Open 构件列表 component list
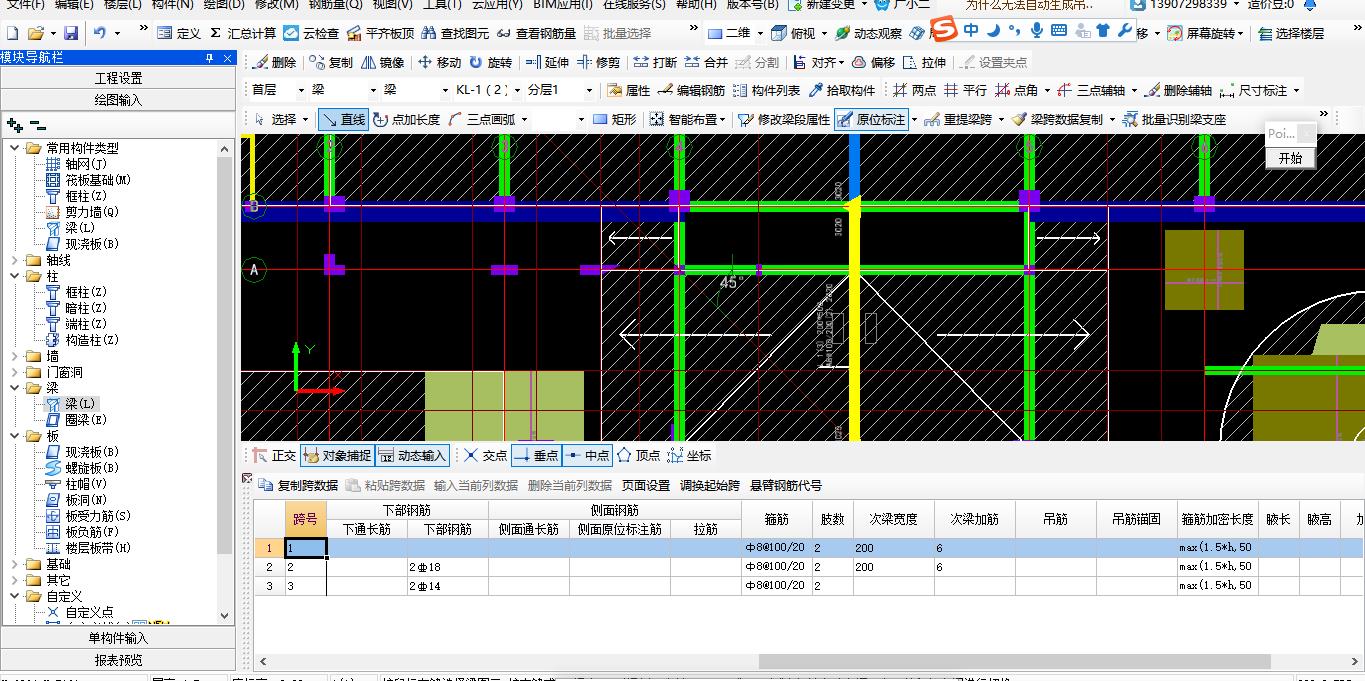This screenshot has width=1365, height=681. point(766,90)
